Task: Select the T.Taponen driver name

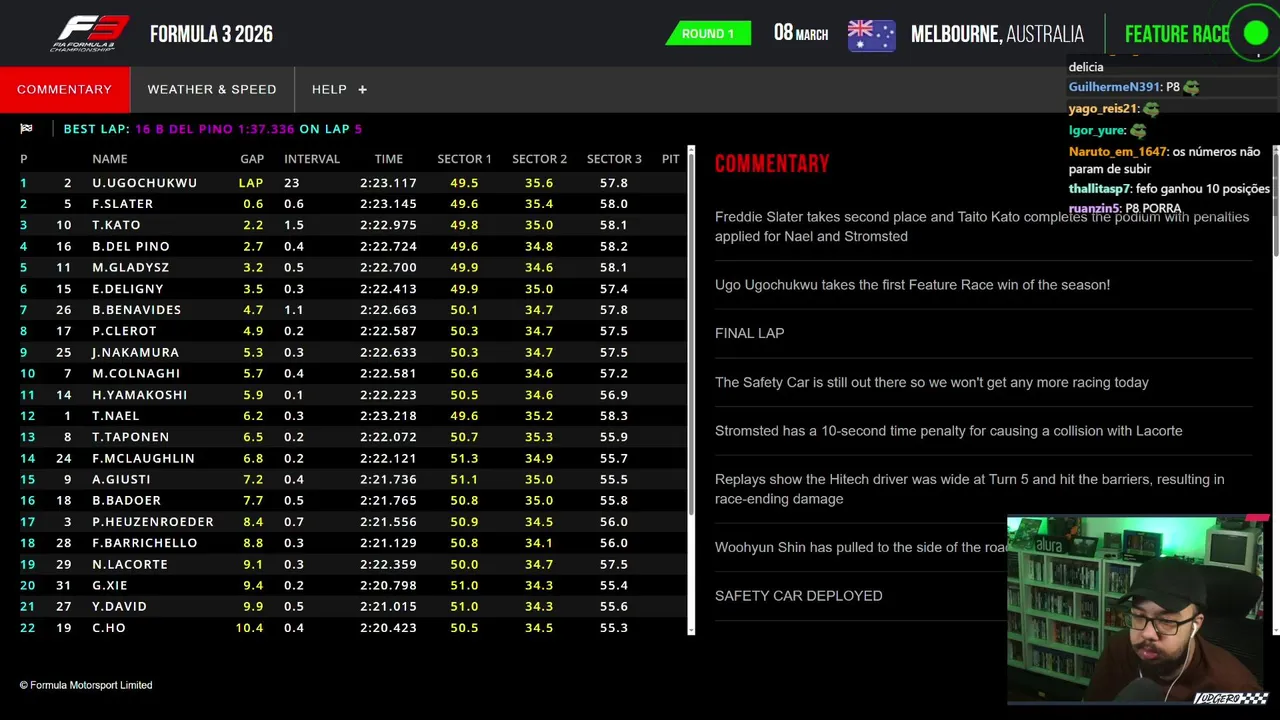Action: 131,437
